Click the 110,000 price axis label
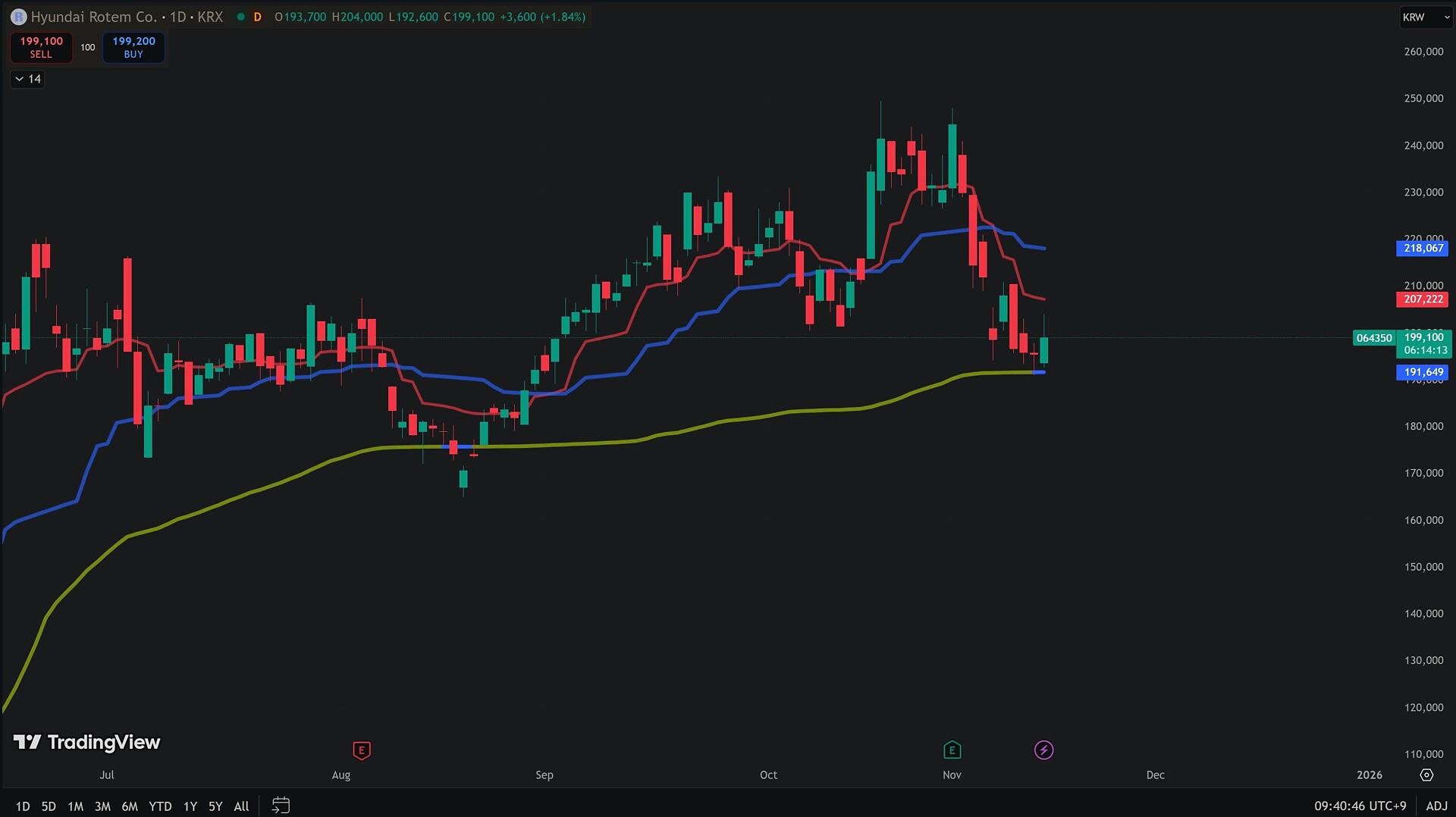 click(1423, 754)
